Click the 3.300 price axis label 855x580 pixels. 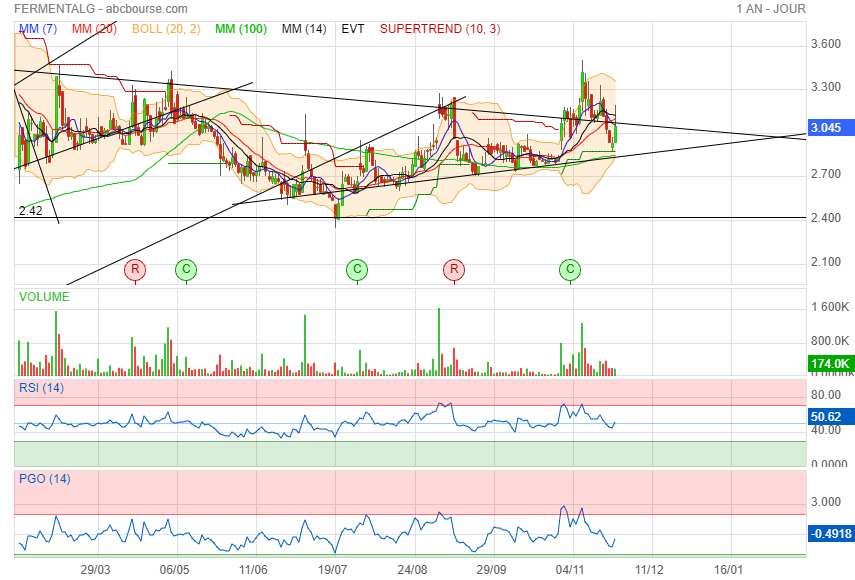pos(826,87)
